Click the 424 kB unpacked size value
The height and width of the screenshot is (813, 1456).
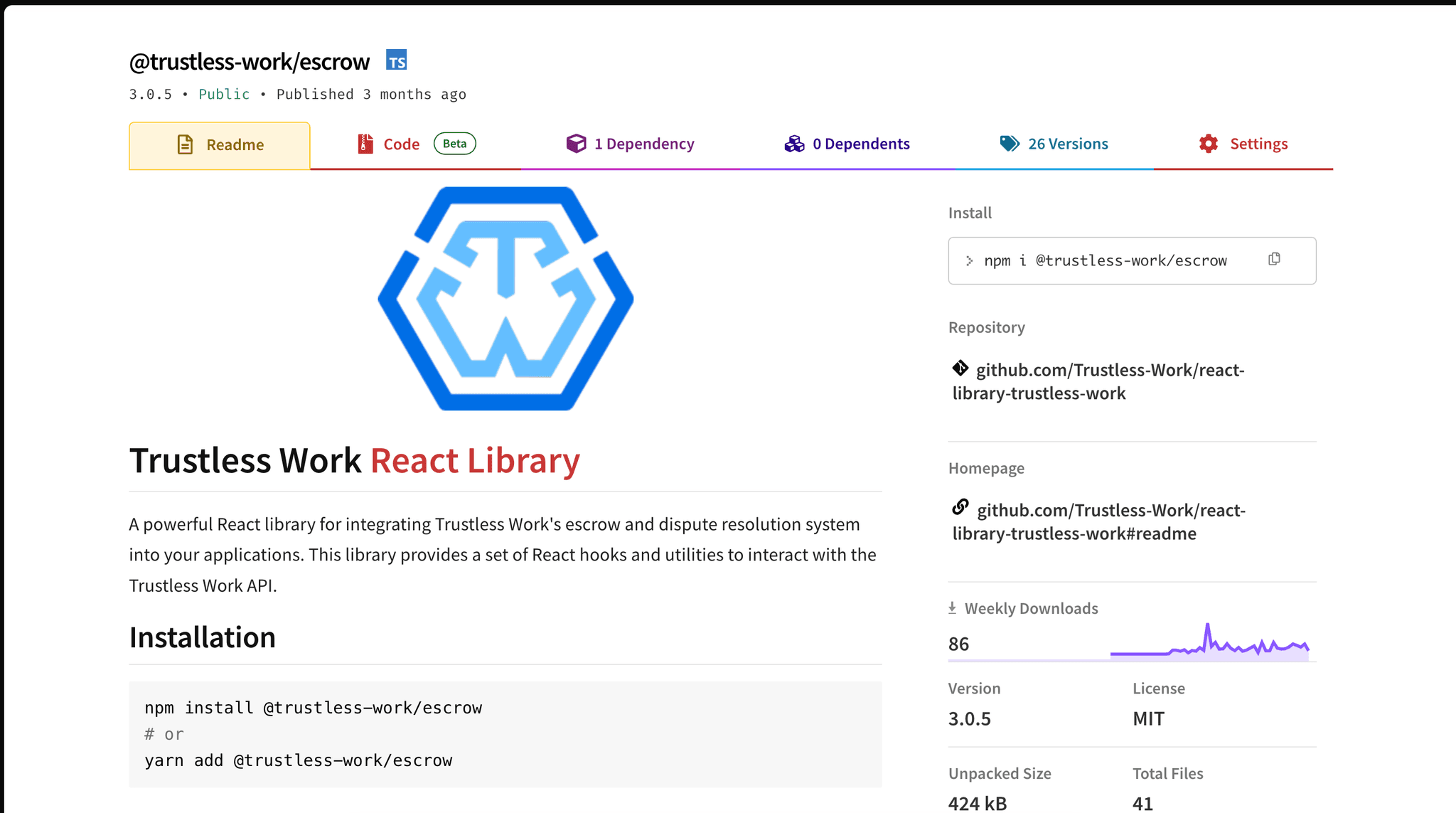(978, 804)
